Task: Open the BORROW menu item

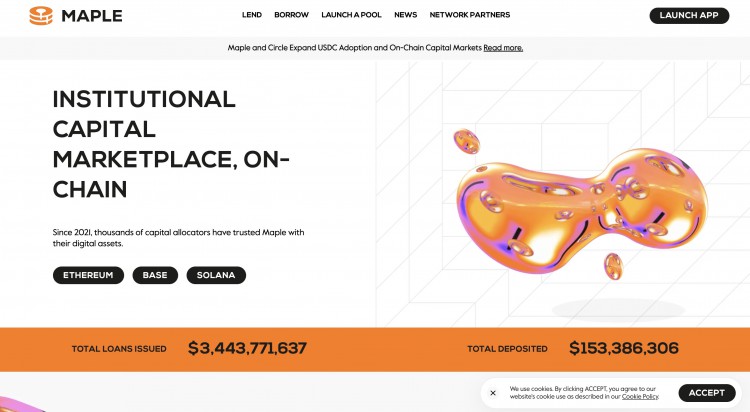Action: click(291, 15)
